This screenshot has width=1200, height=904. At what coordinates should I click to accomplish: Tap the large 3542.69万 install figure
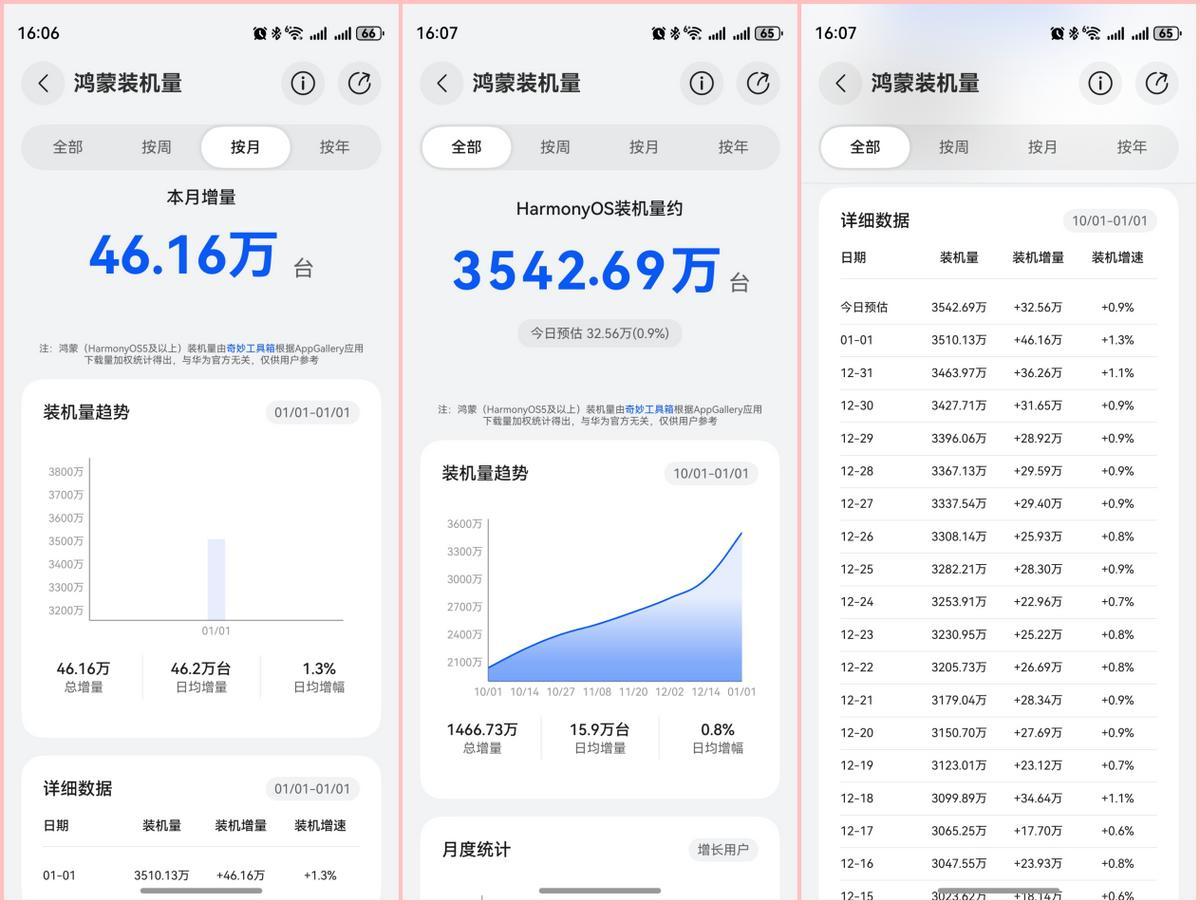(x=586, y=270)
